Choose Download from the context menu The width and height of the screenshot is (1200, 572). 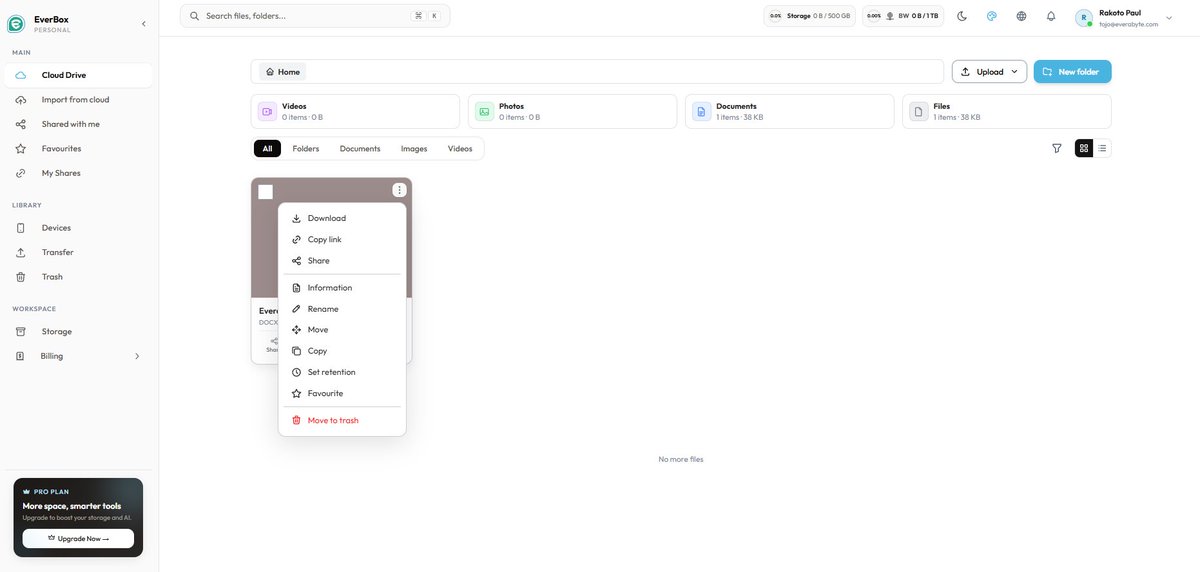pos(342,218)
